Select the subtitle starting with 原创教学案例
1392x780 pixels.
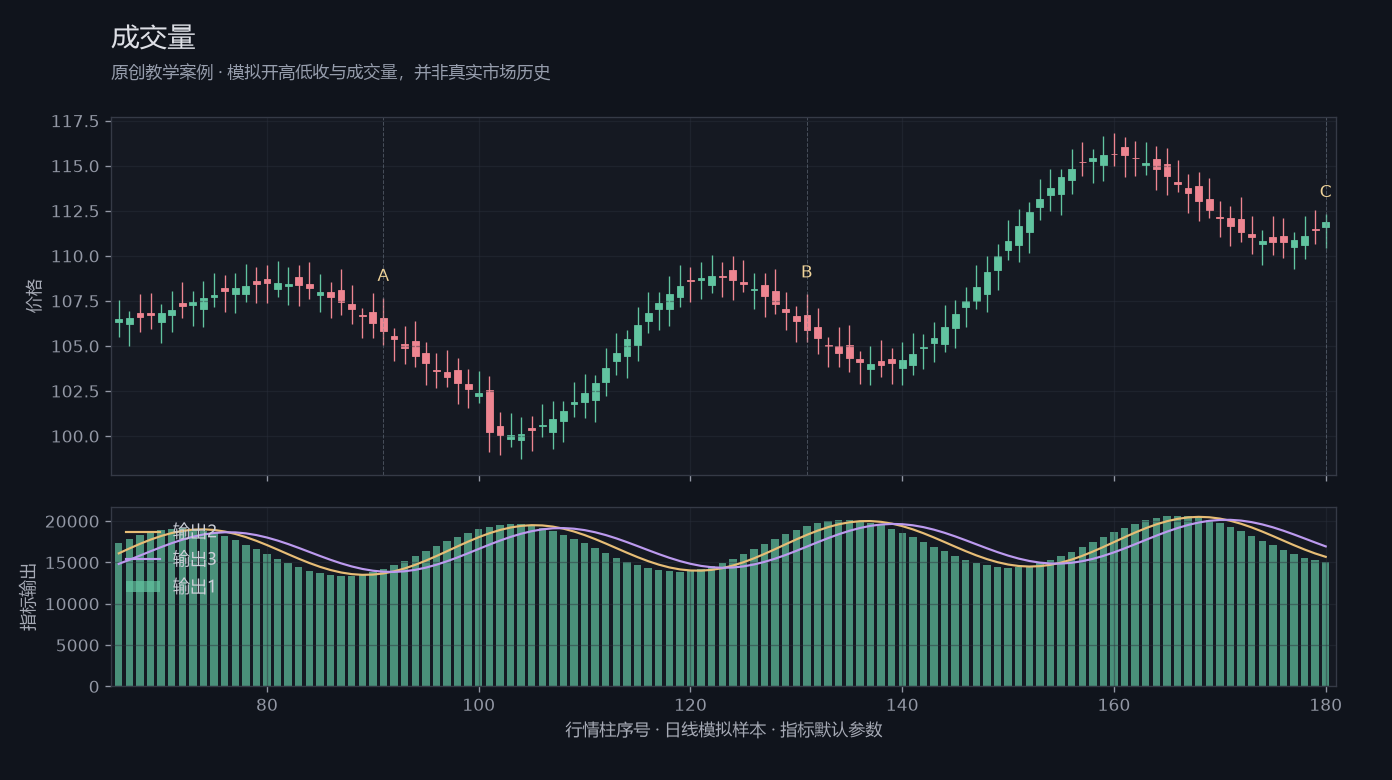(331, 72)
